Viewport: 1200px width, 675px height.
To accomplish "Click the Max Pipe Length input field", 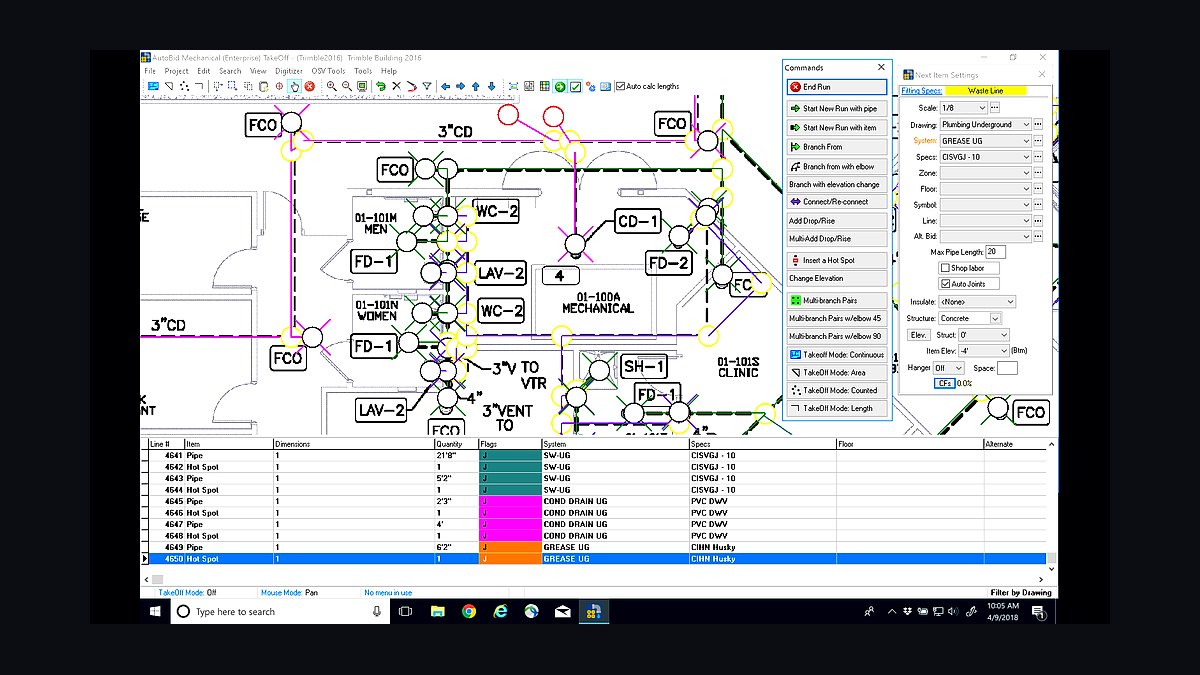I will (x=996, y=252).
